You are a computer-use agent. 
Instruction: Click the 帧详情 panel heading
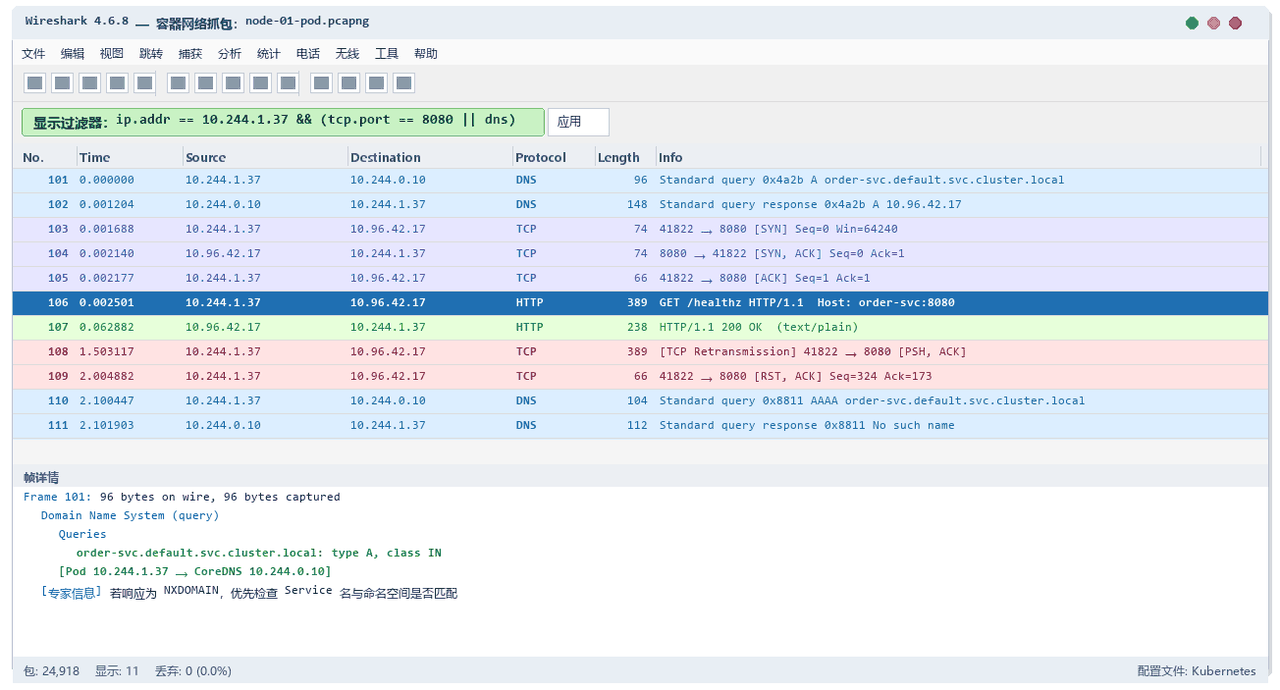click(x=41, y=477)
